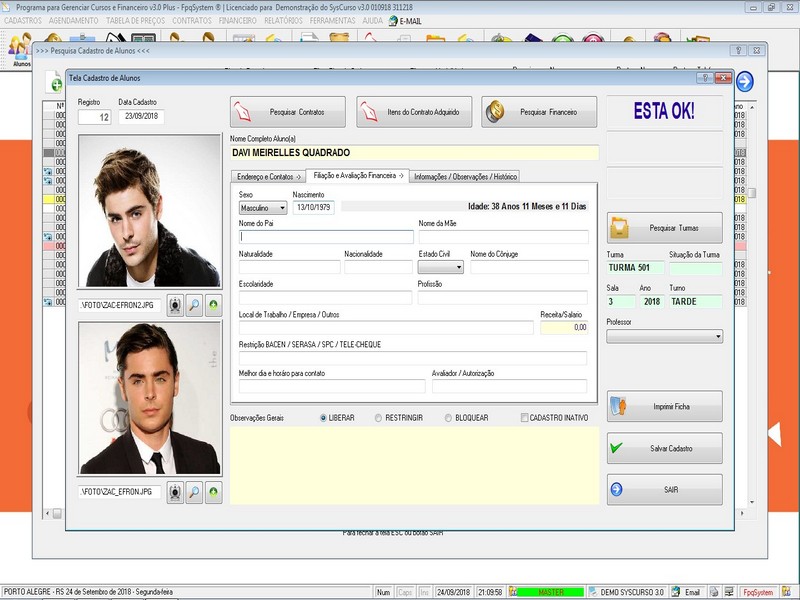Click the Nome do Pai field
This screenshot has height=600, width=800.
(326, 237)
